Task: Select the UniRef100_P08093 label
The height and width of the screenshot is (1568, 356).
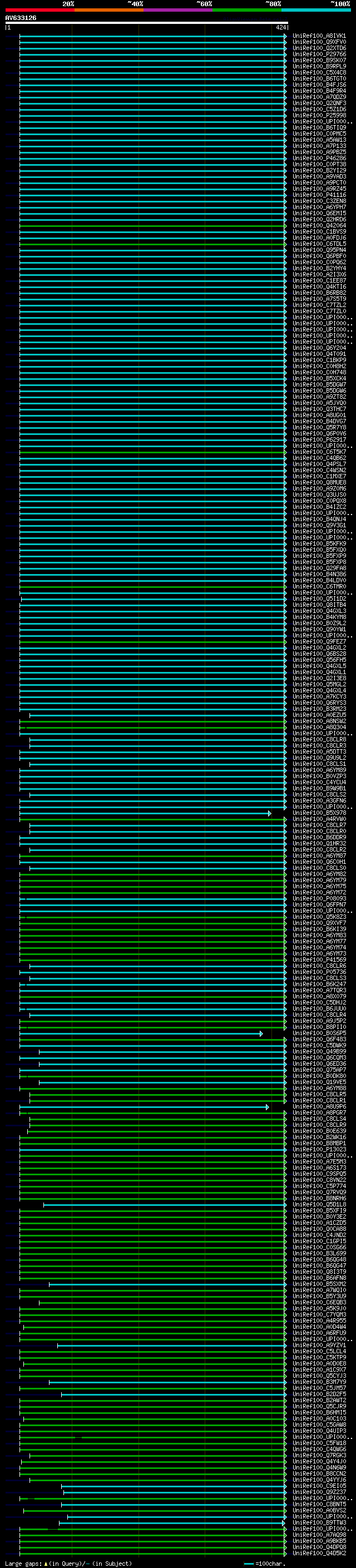Action: (319, 898)
